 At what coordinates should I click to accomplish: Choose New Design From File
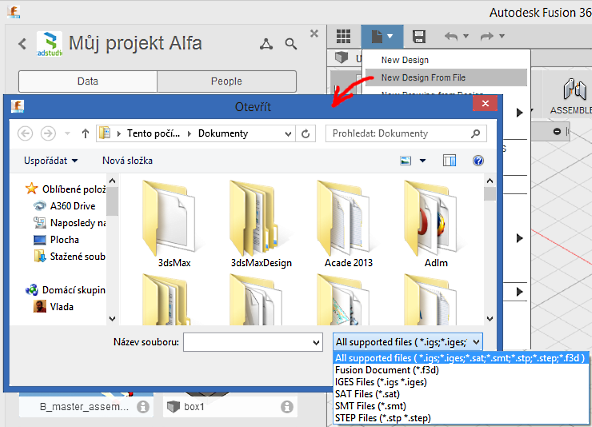(x=446, y=78)
